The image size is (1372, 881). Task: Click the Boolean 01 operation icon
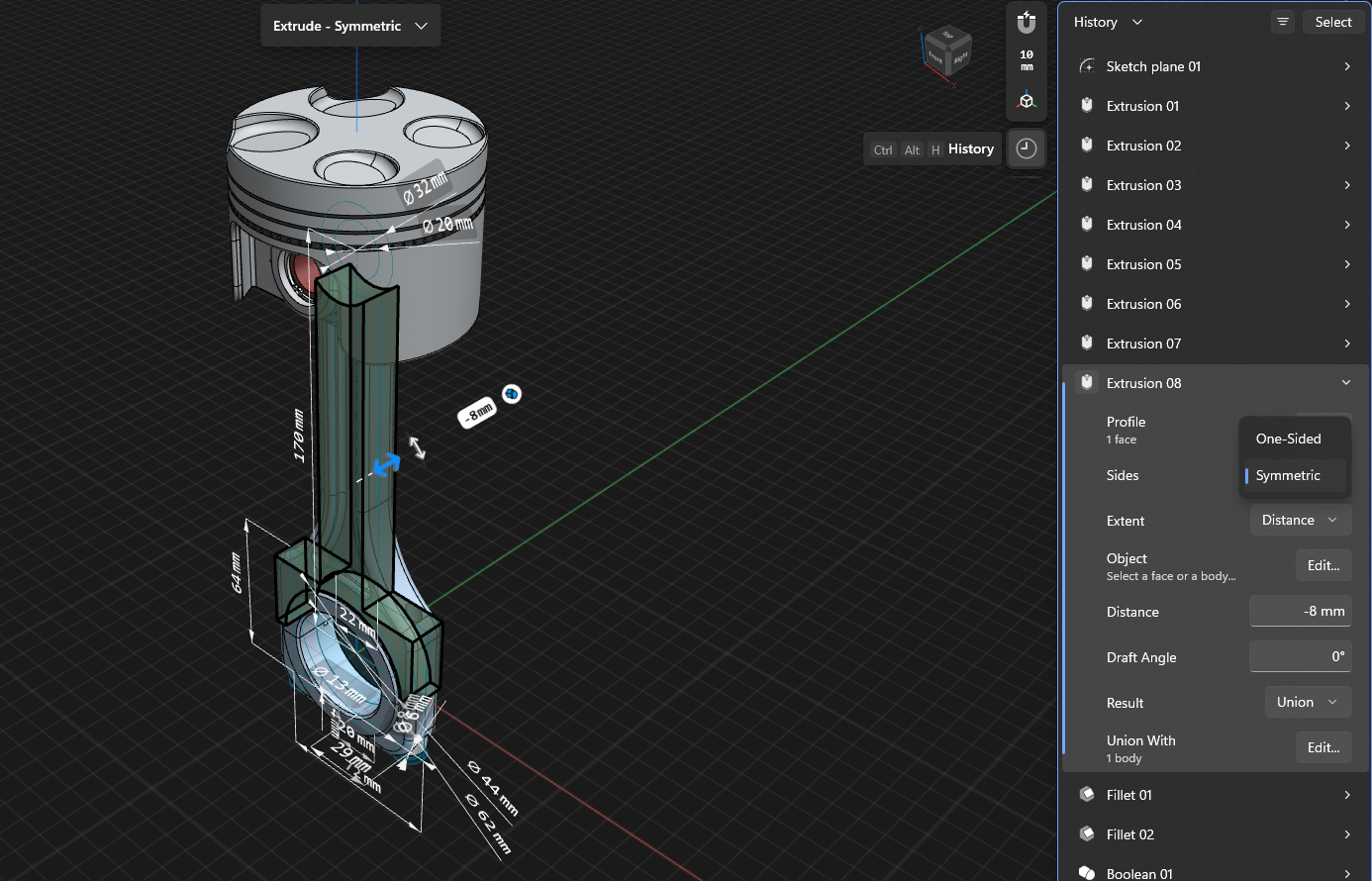pos(1086,873)
